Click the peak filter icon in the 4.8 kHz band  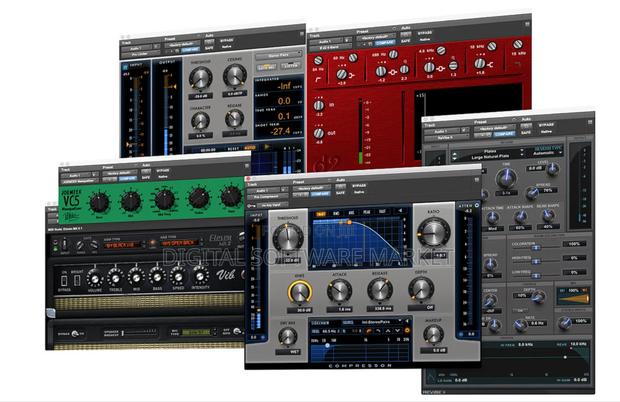[440, 69]
